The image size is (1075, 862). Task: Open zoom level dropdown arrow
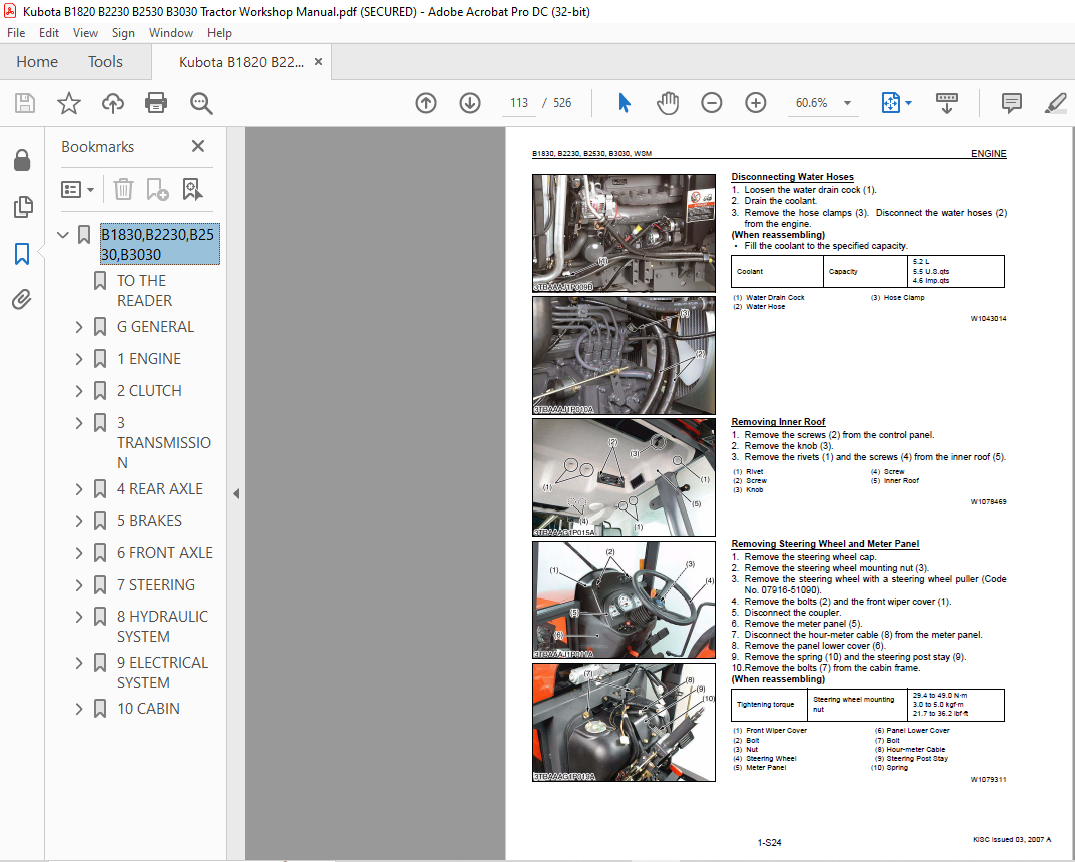click(x=847, y=103)
